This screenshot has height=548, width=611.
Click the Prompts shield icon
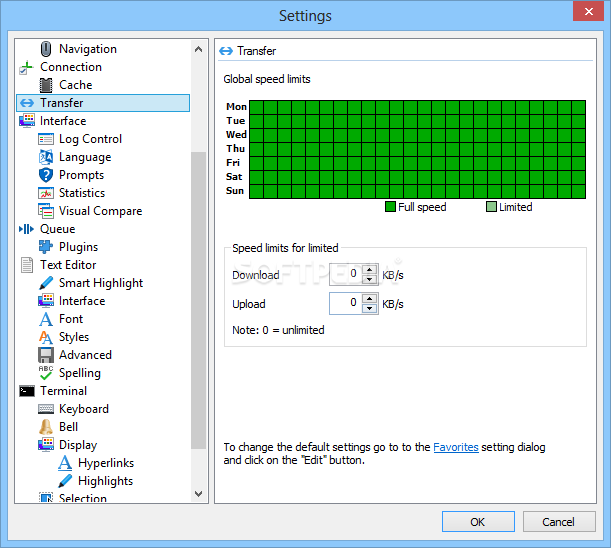[46, 175]
